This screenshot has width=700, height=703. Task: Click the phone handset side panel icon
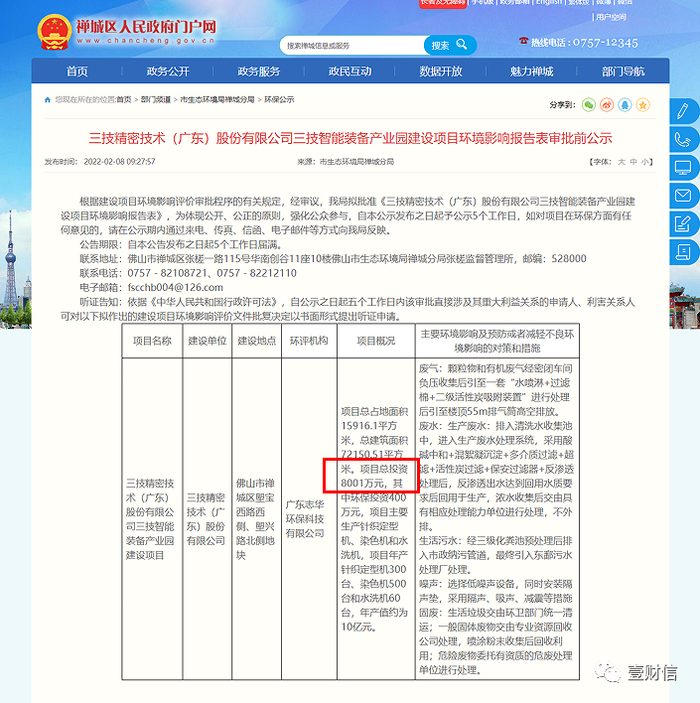[683, 139]
